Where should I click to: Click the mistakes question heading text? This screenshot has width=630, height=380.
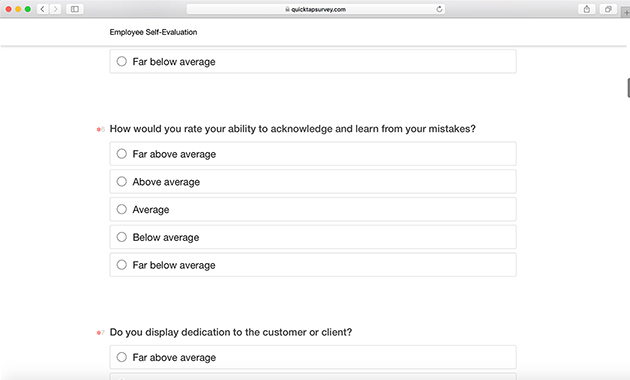click(x=292, y=129)
